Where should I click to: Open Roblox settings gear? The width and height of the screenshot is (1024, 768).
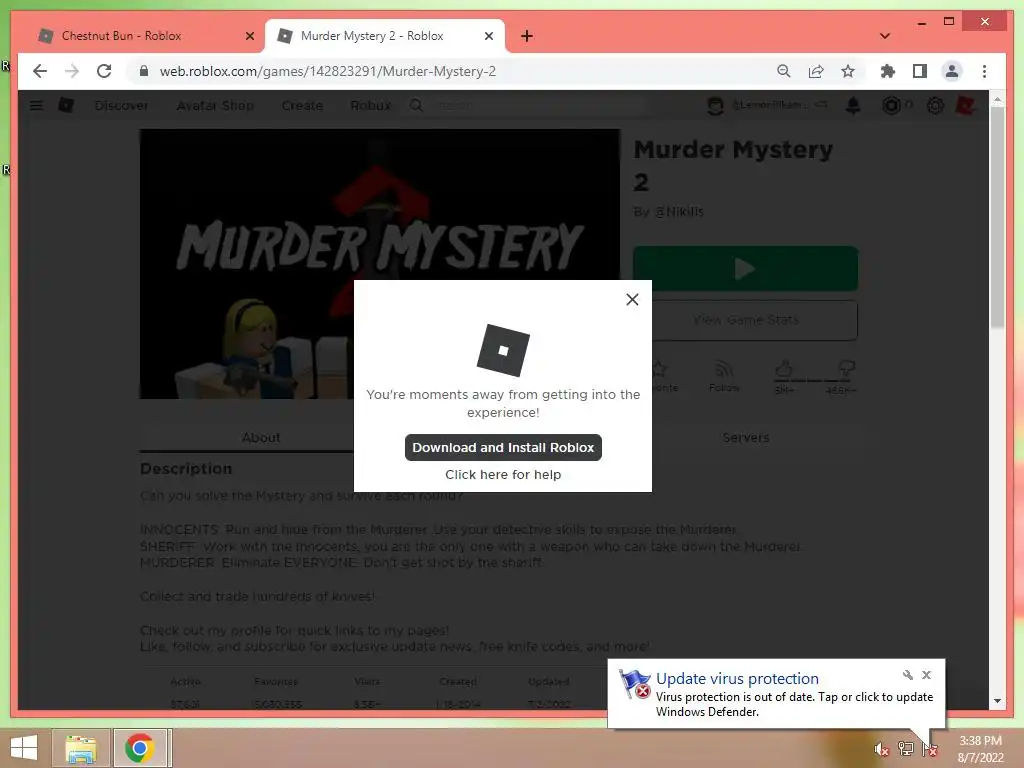pyautogui.click(x=935, y=105)
